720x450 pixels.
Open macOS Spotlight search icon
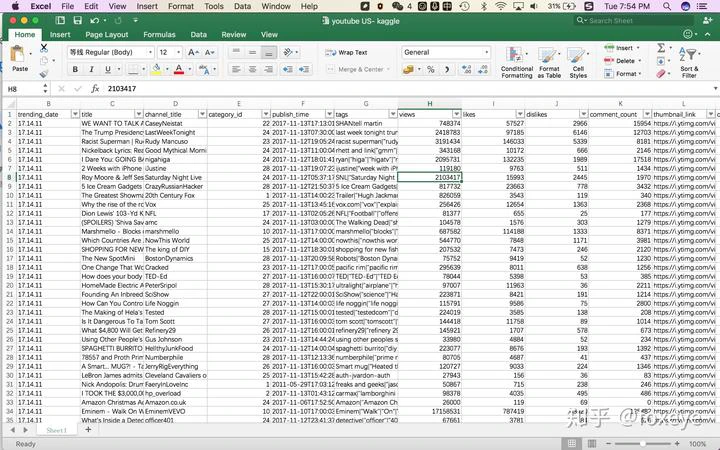[x=667, y=6]
